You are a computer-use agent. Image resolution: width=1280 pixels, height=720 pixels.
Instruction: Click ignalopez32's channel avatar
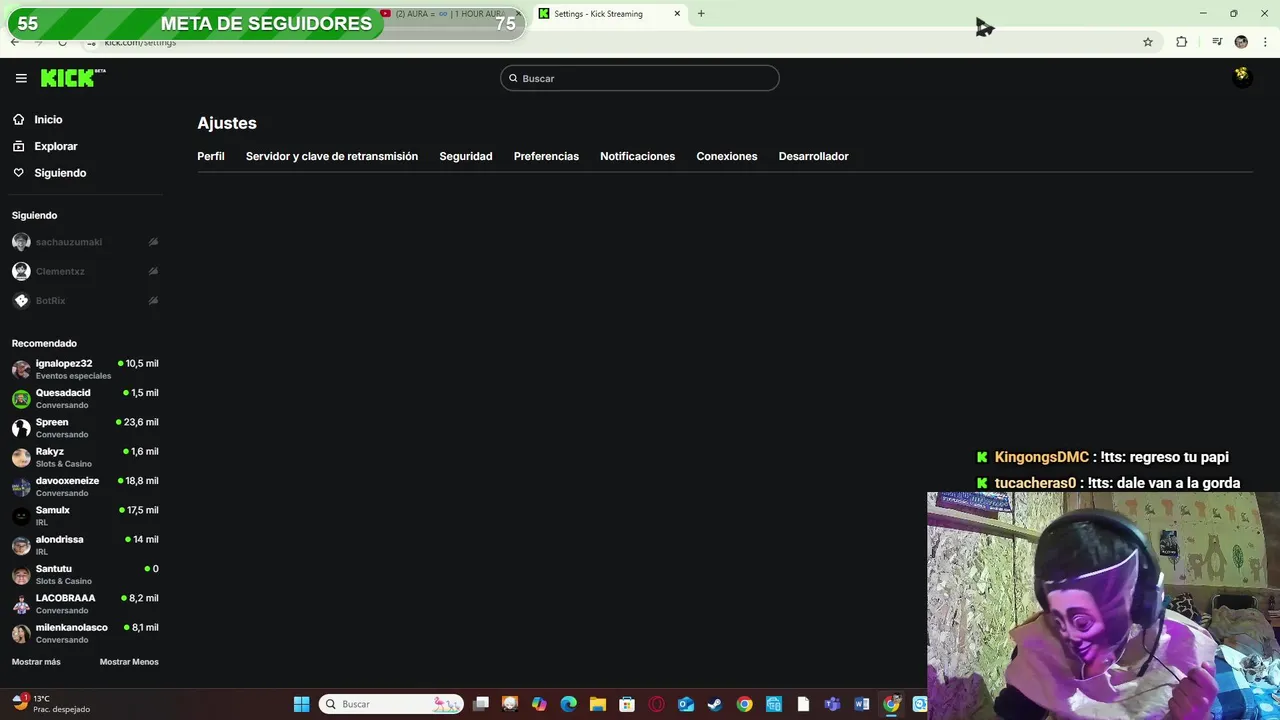tap(21, 369)
